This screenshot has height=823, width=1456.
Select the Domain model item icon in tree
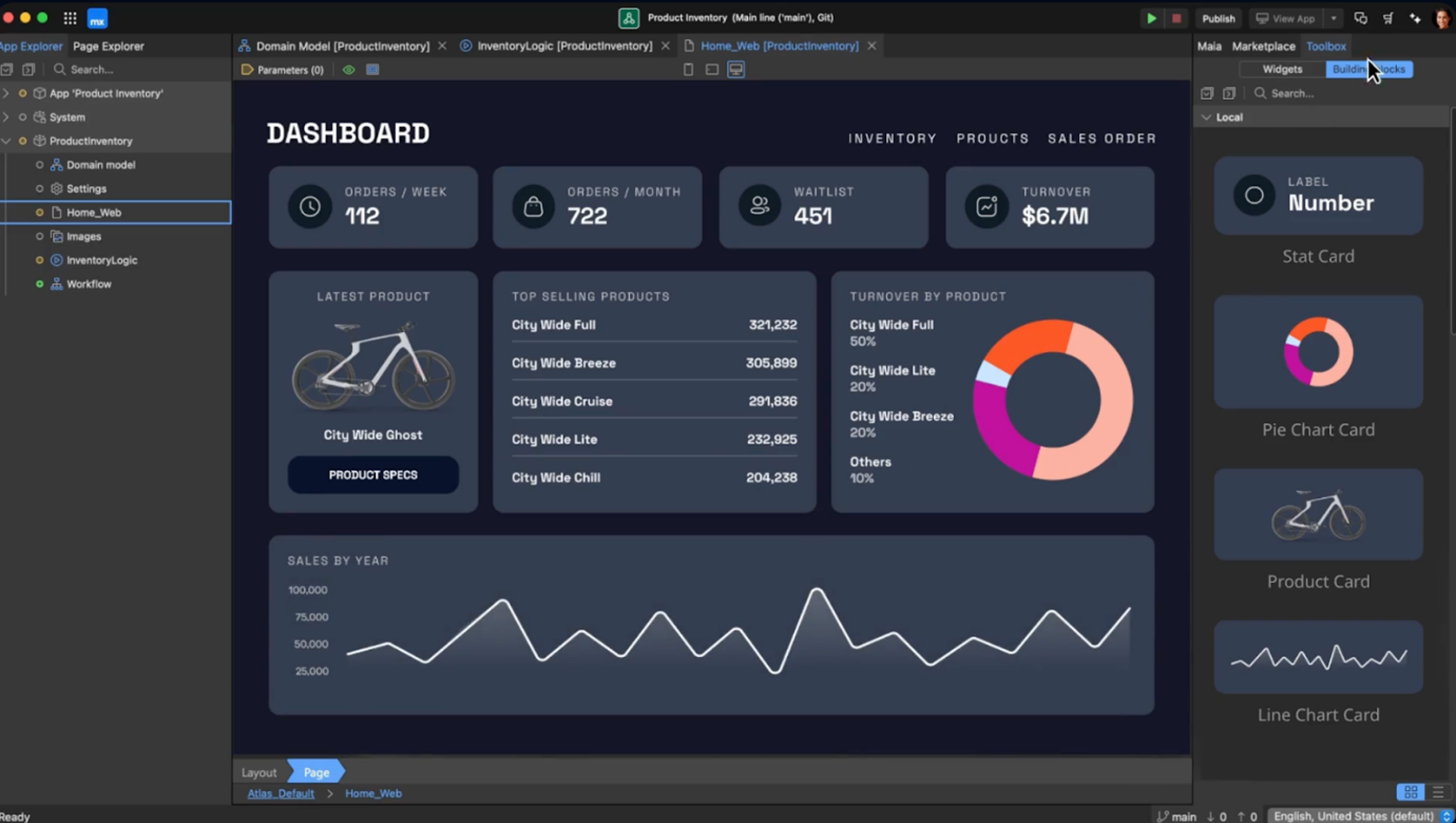tap(56, 165)
